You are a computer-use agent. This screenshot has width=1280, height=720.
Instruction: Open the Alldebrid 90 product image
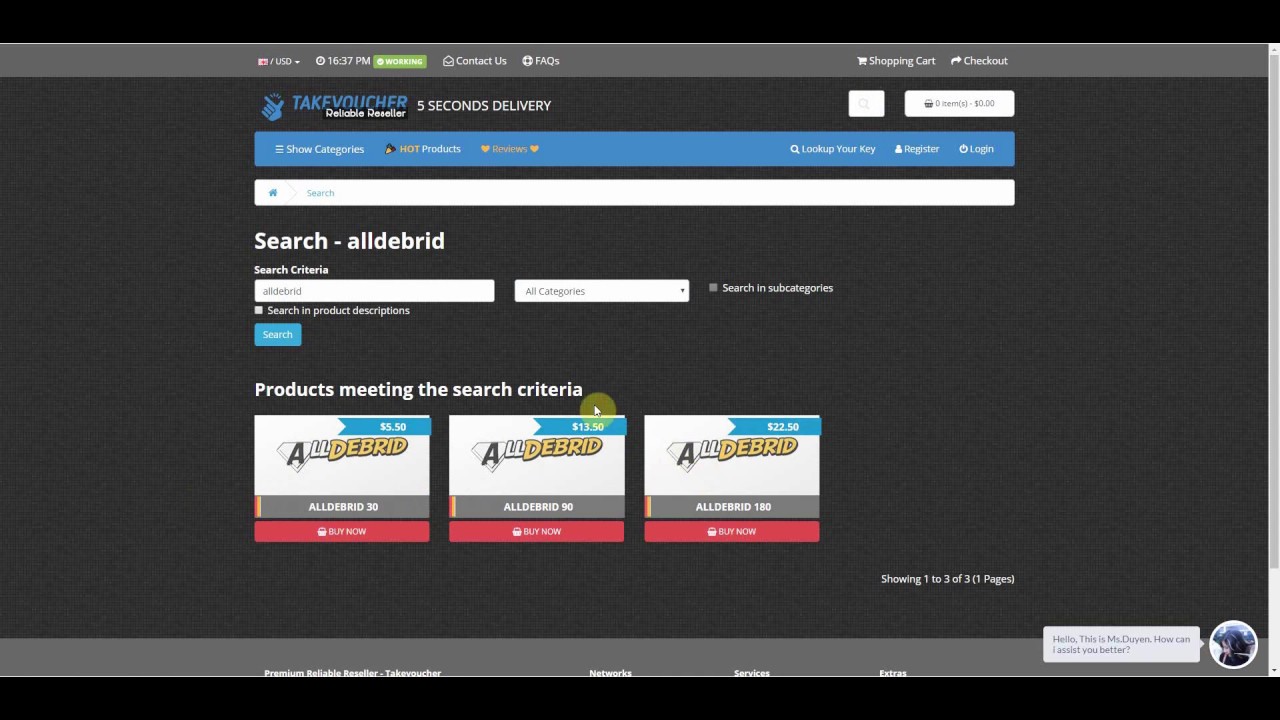[537, 456]
